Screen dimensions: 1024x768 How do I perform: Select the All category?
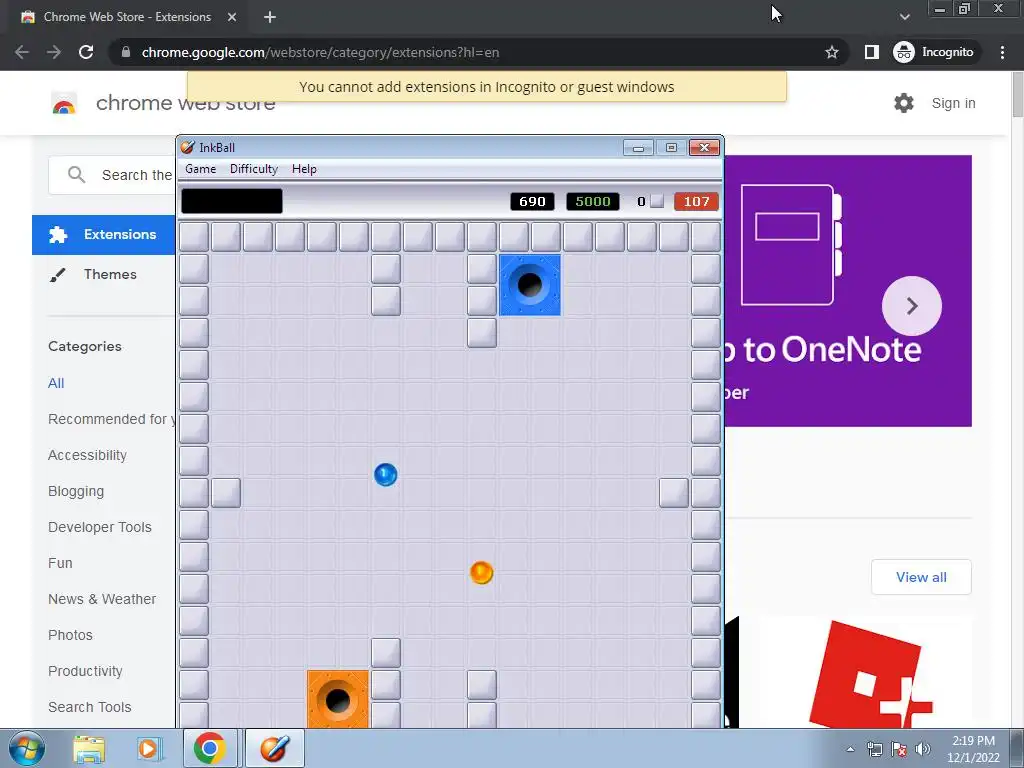(56, 383)
